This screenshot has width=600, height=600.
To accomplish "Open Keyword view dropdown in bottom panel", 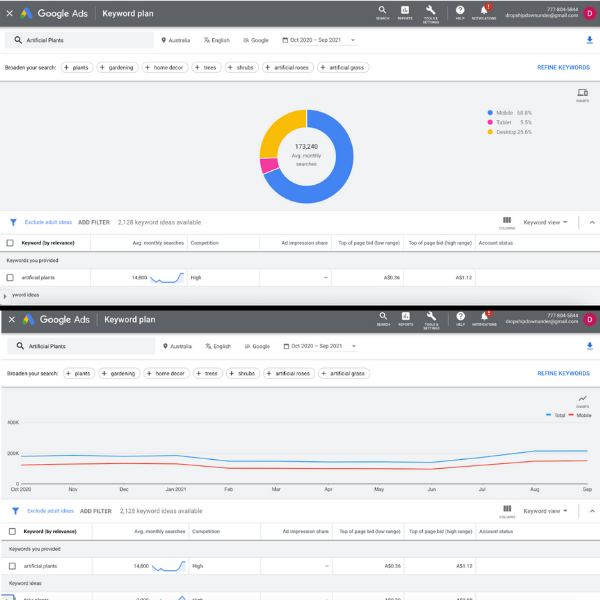I will 545,511.
